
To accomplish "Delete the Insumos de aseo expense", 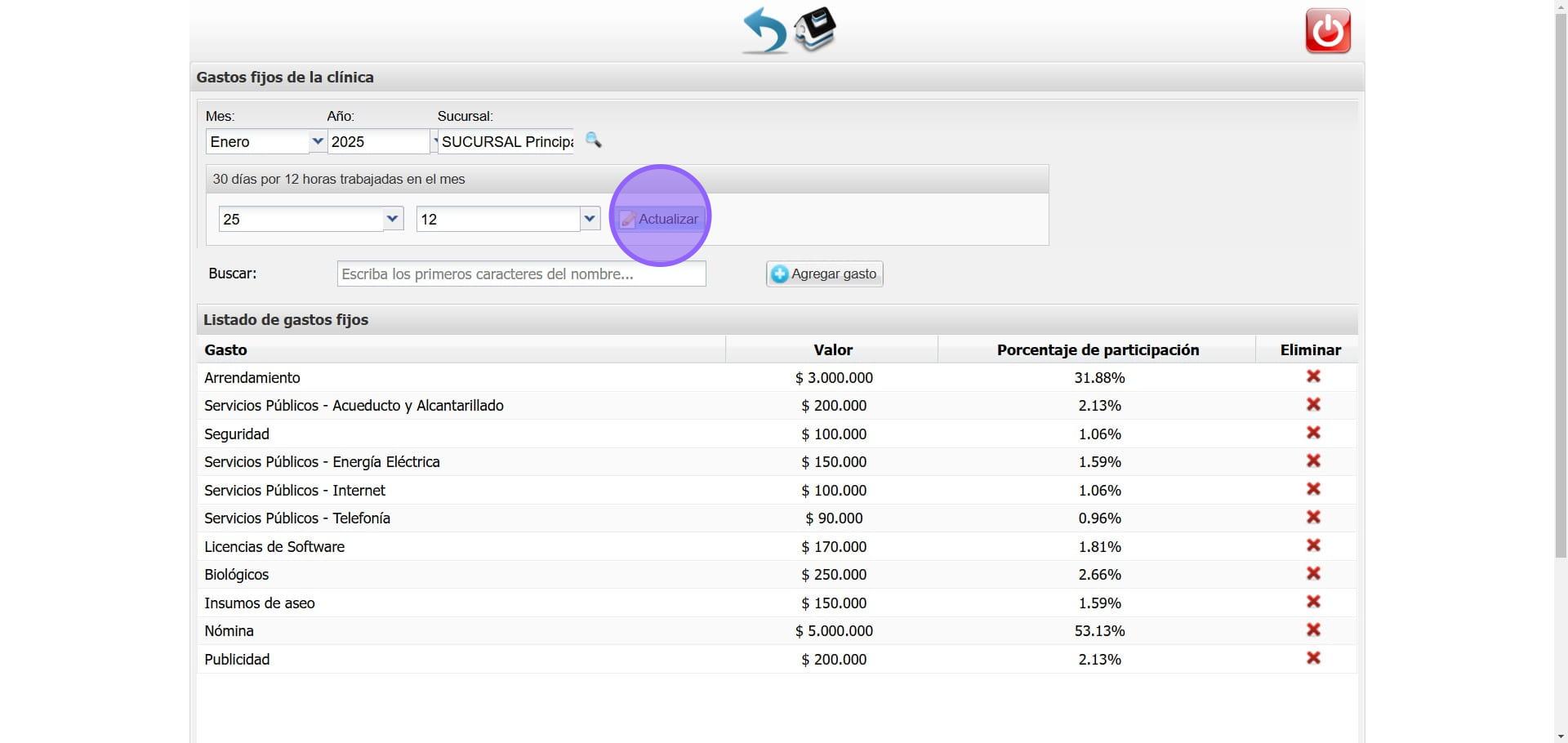I will point(1312,602).
